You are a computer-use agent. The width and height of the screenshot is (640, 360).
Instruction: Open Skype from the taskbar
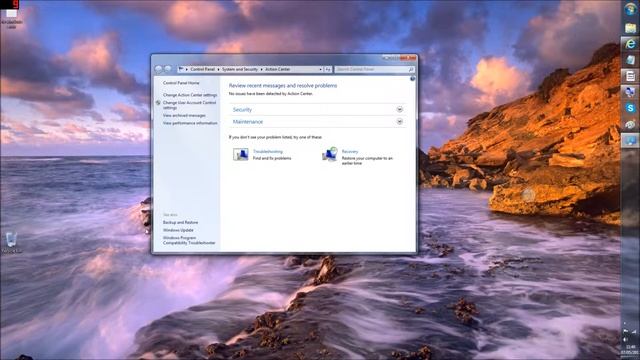click(630, 108)
